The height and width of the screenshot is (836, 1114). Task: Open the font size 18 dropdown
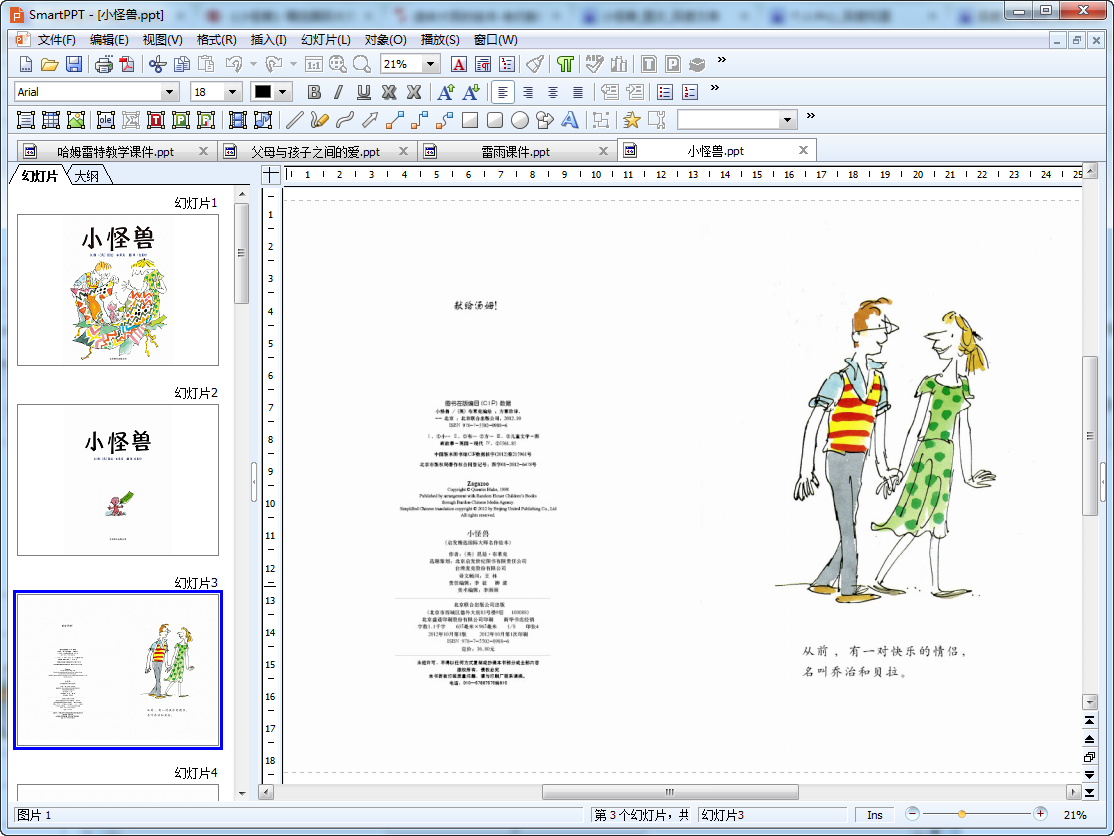pos(232,92)
